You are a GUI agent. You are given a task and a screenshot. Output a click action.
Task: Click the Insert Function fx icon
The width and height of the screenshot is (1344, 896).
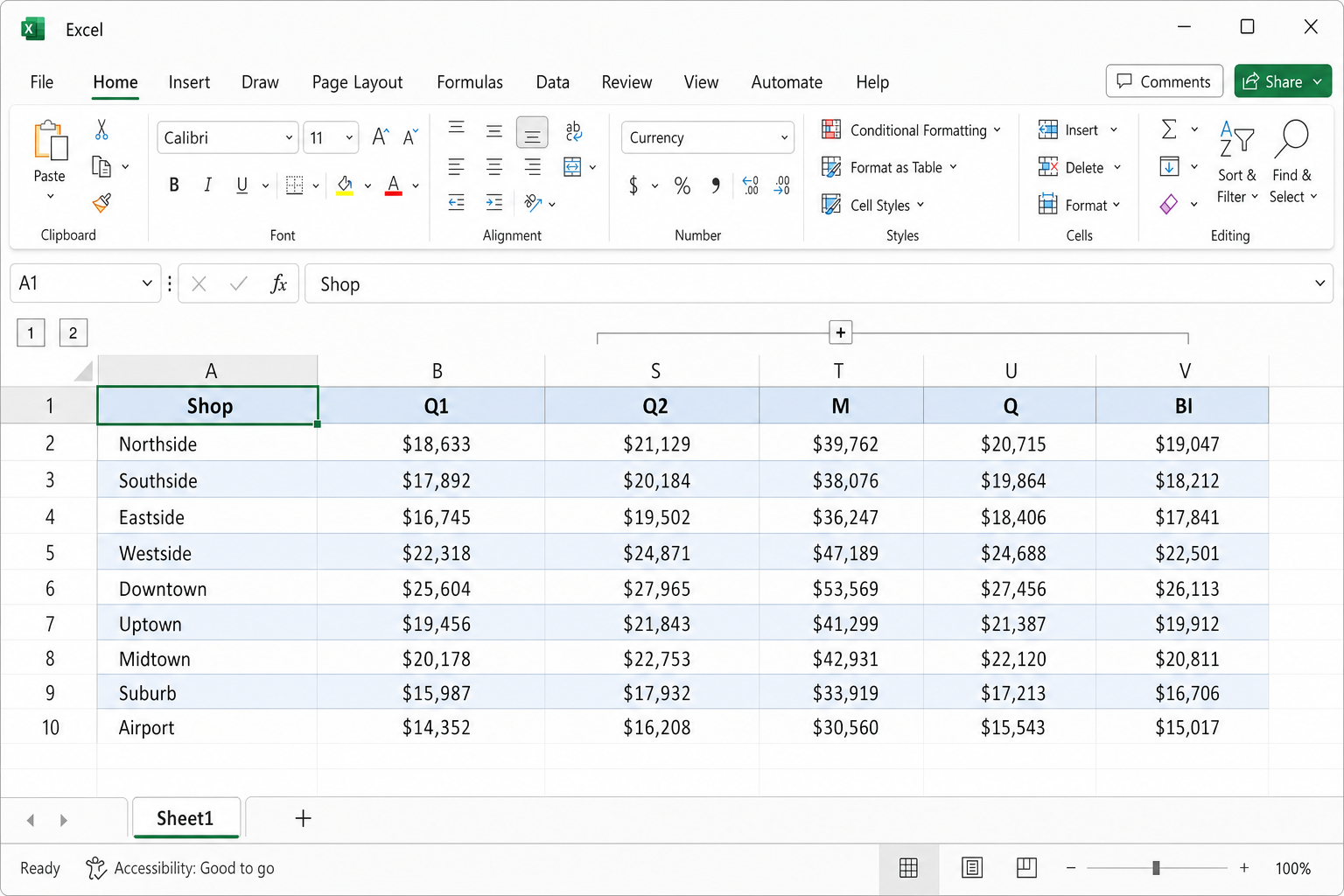[x=278, y=283]
